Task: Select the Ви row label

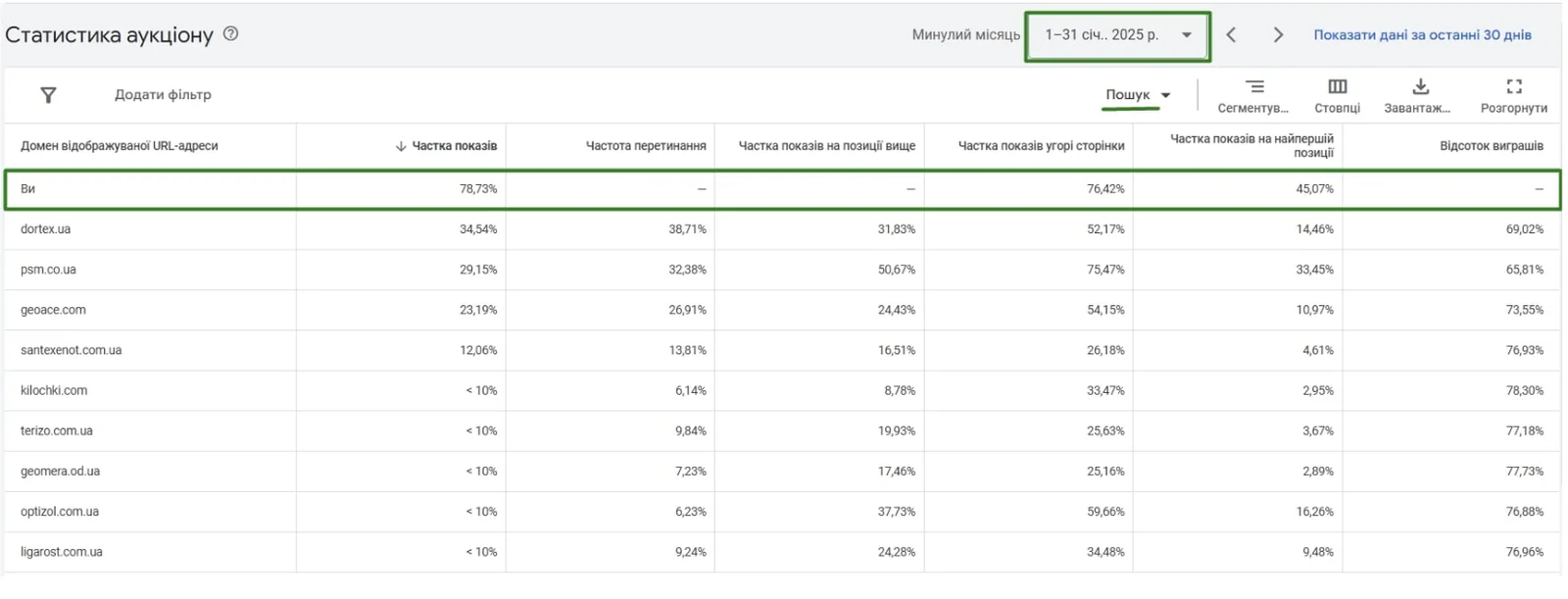Action: (x=27, y=189)
